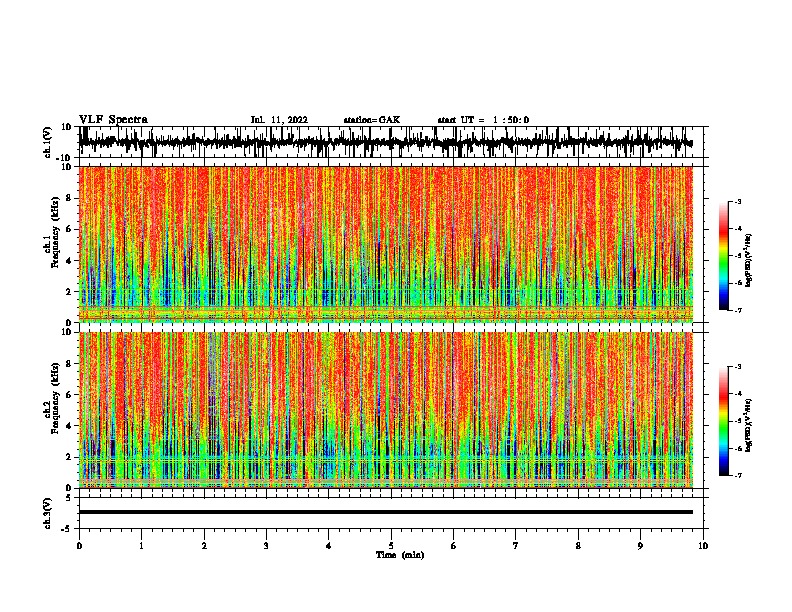Click time axis tick label "6"
792x612 pixels.
click(x=454, y=546)
